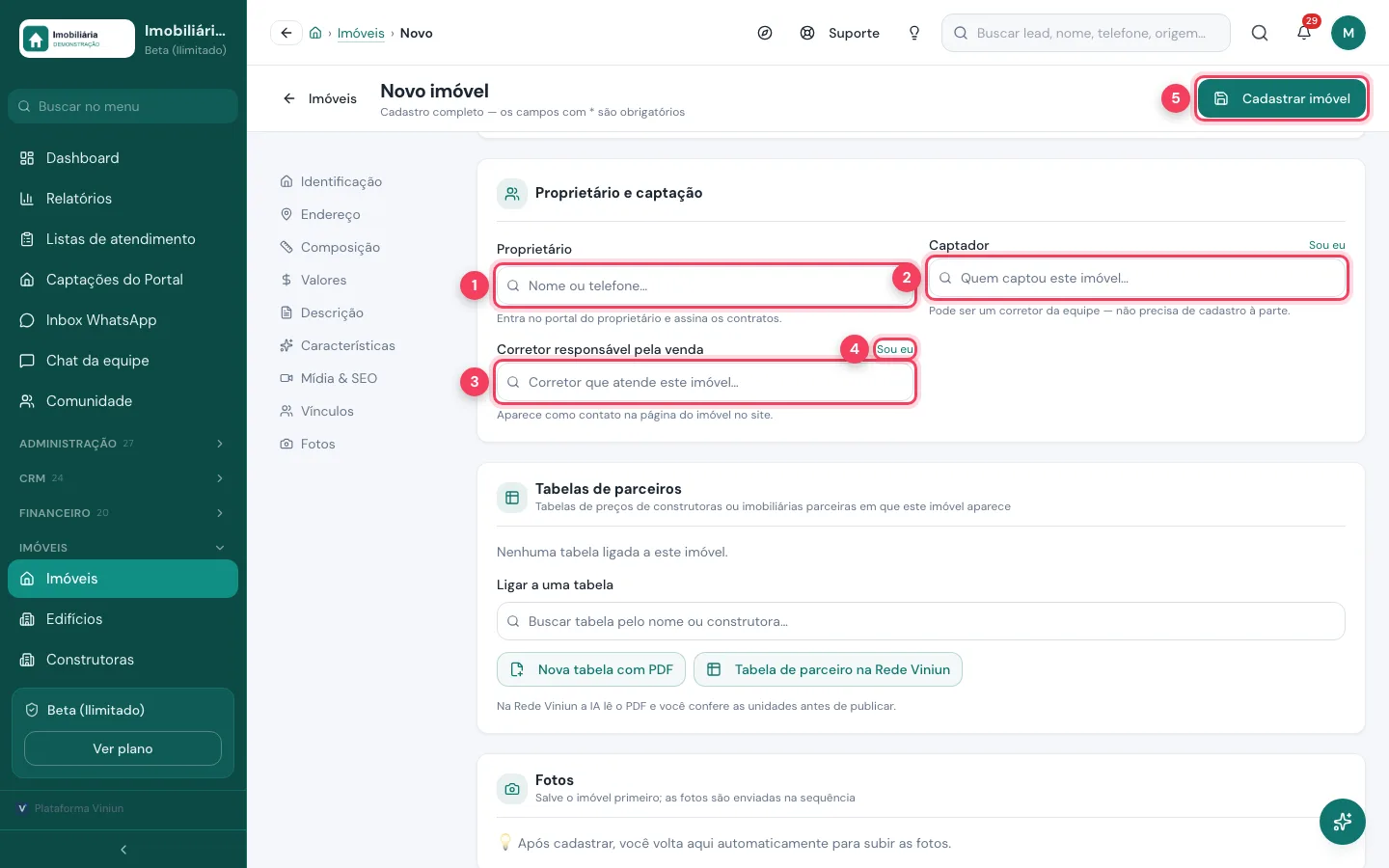Click the lightbulb tips icon

[x=914, y=33]
